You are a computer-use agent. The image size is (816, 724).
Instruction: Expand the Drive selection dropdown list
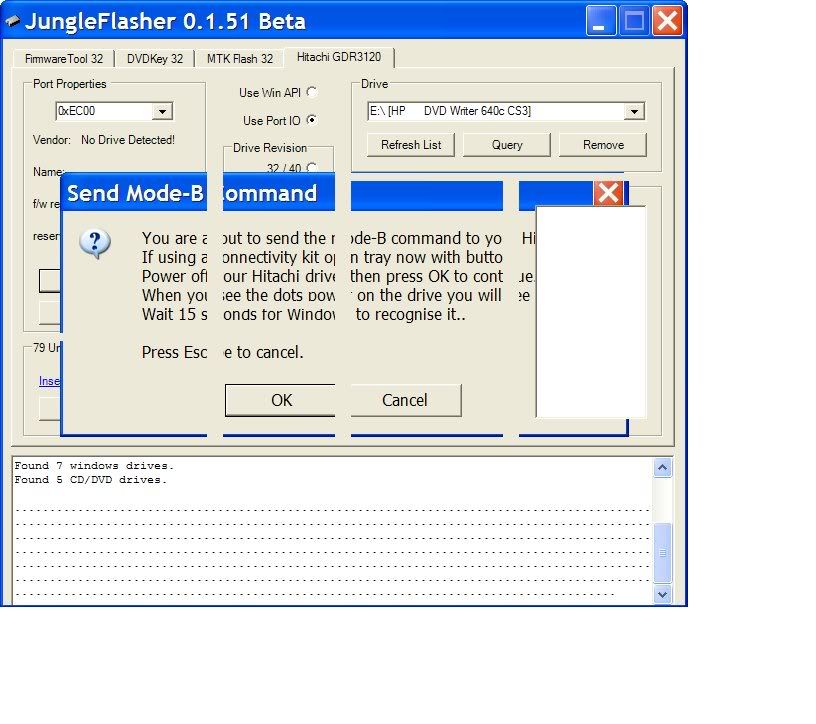[635, 112]
